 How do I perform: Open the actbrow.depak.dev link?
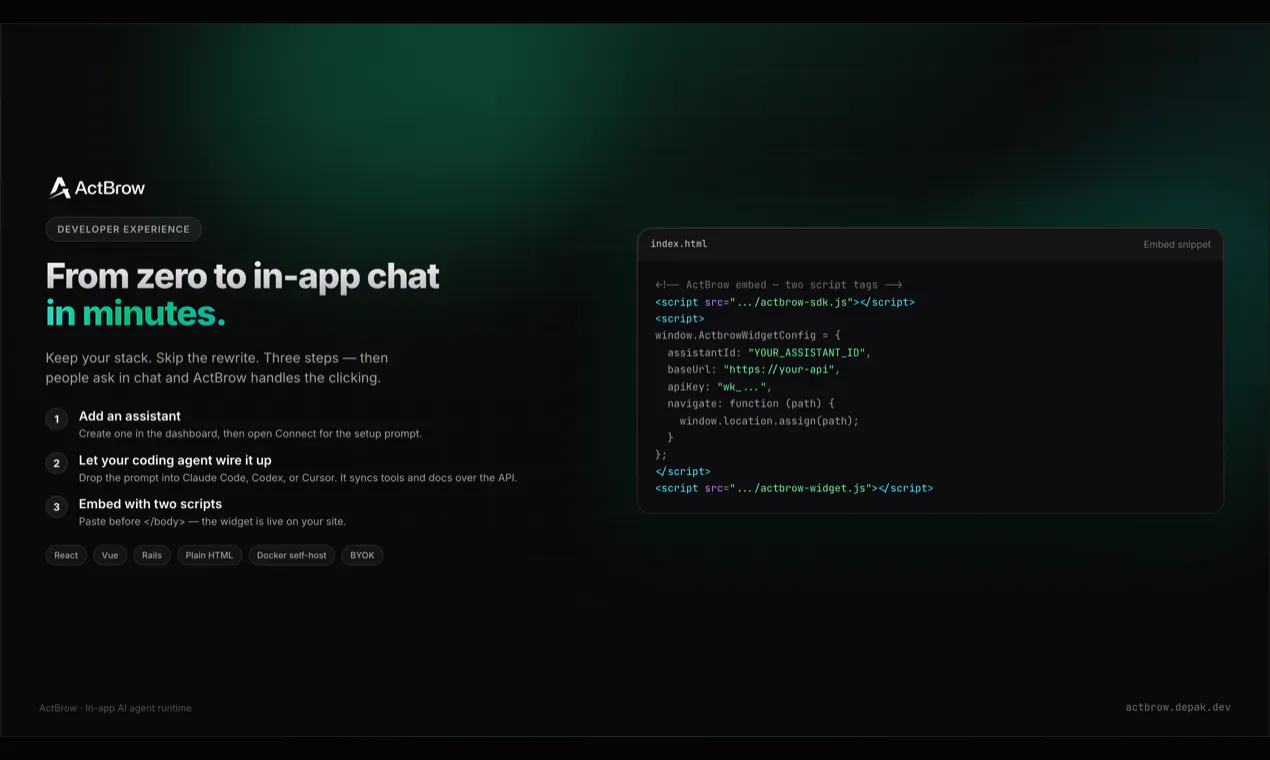[x=1178, y=707]
